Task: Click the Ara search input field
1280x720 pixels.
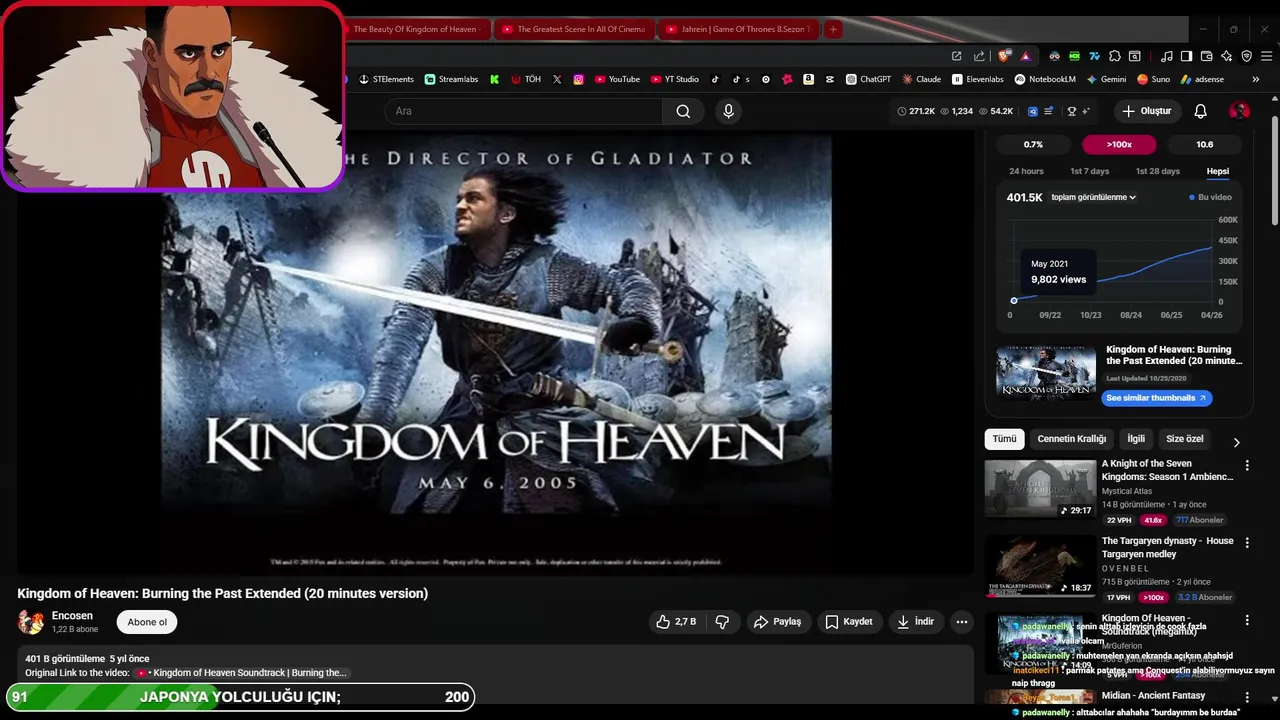Action: coord(523,111)
